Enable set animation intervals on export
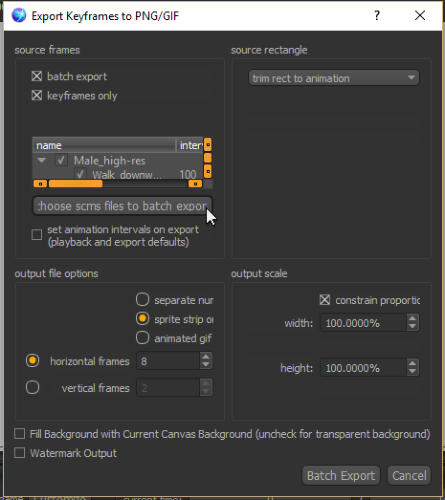The width and height of the screenshot is (445, 500). pyautogui.click(x=37, y=235)
